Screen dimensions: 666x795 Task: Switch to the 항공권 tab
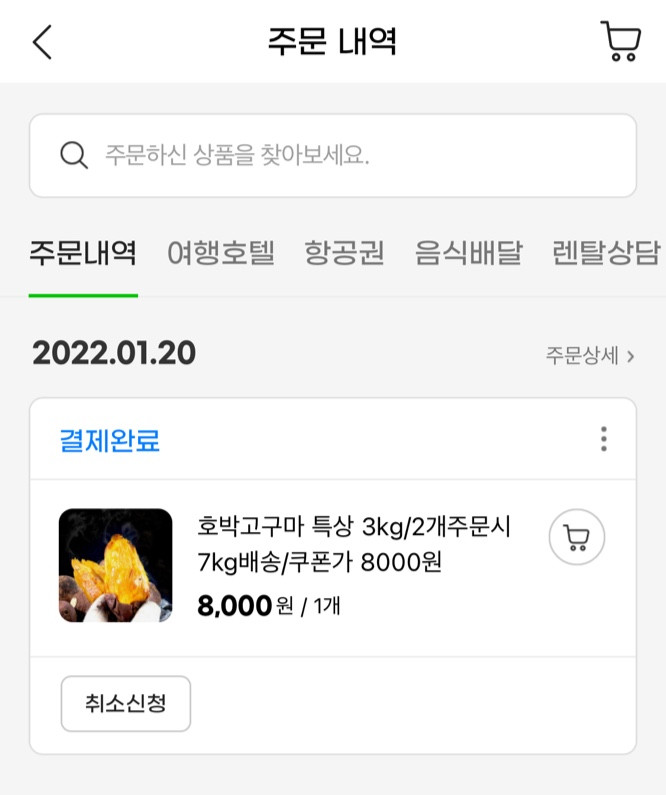coord(345,253)
